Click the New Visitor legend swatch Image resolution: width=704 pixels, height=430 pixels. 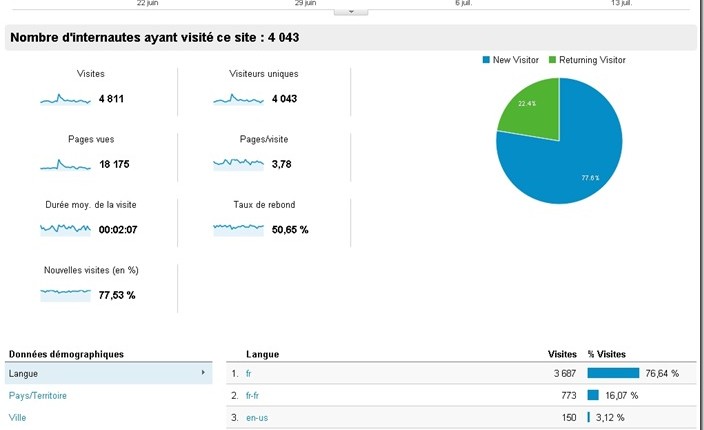[486, 60]
